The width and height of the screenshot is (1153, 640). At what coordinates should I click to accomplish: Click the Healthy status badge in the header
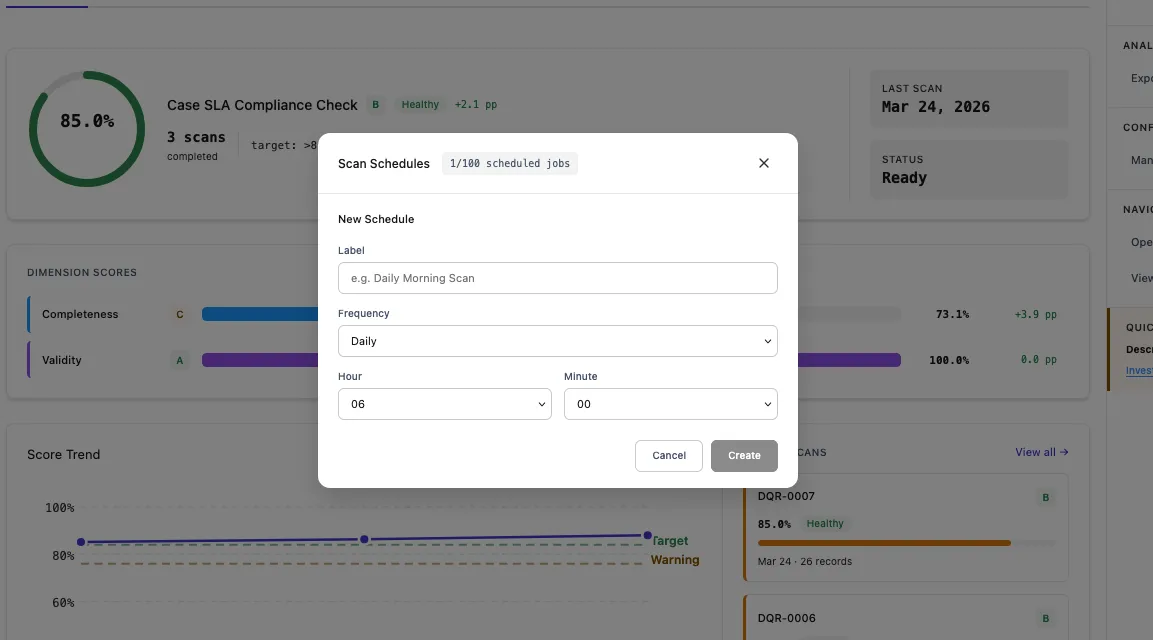pos(420,104)
